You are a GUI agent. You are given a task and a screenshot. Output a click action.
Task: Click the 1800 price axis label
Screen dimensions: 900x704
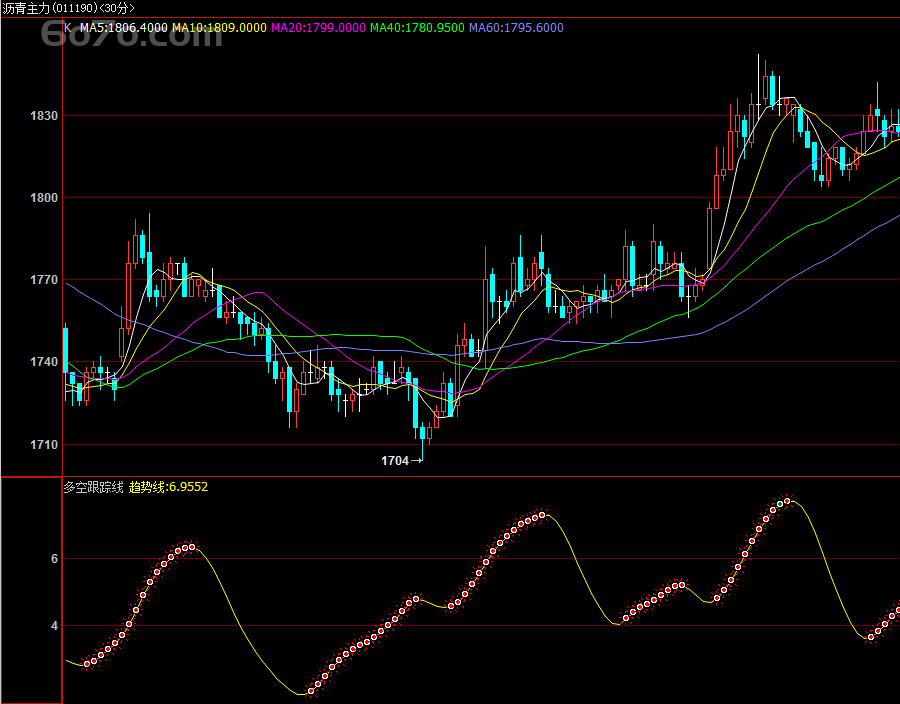pos(44,198)
